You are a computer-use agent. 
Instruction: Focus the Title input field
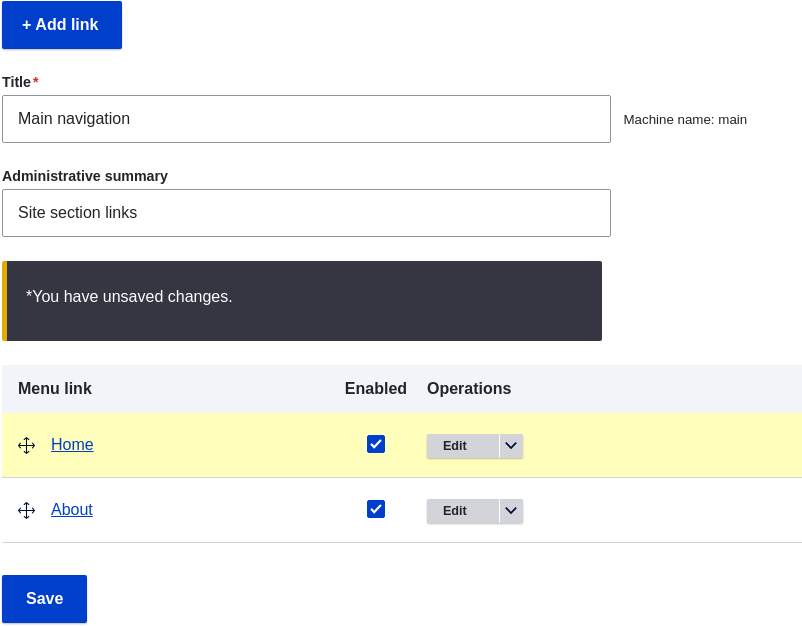coord(306,119)
